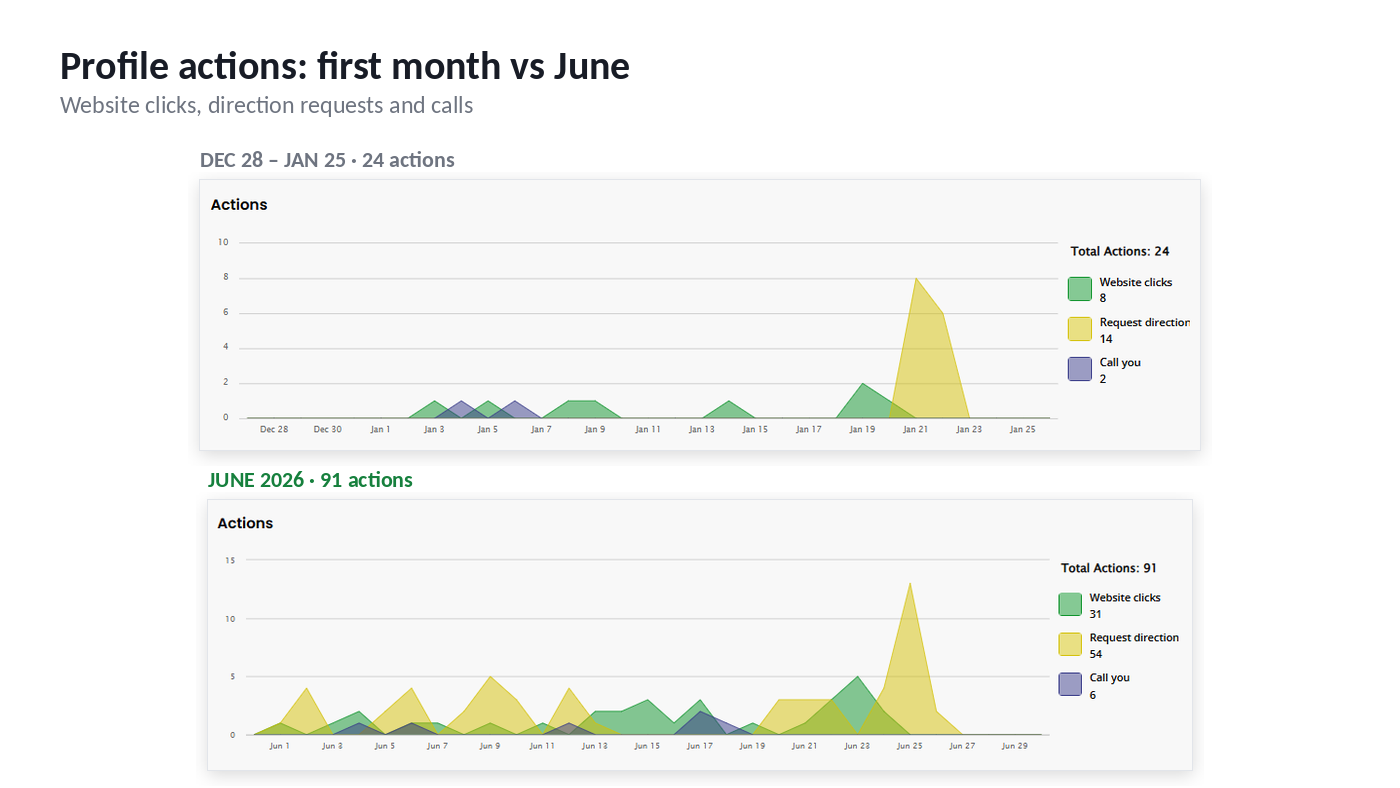
Task: Click the 'Request direction' legend text with value 14
Action: click(x=1145, y=323)
